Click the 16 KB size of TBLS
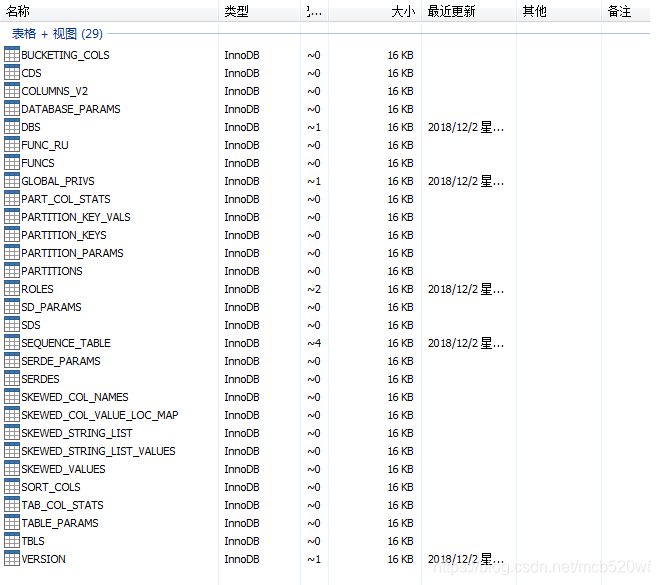The image size is (661, 585). tap(400, 541)
